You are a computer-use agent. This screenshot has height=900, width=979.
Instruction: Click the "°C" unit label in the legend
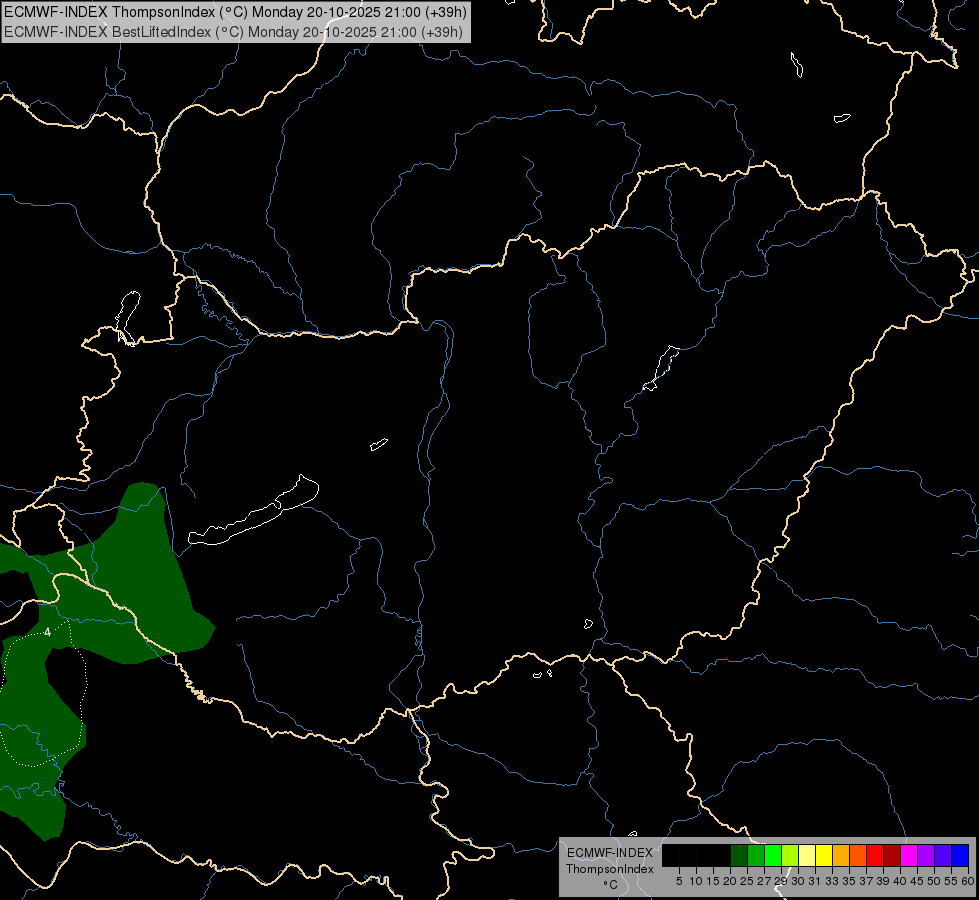611,885
